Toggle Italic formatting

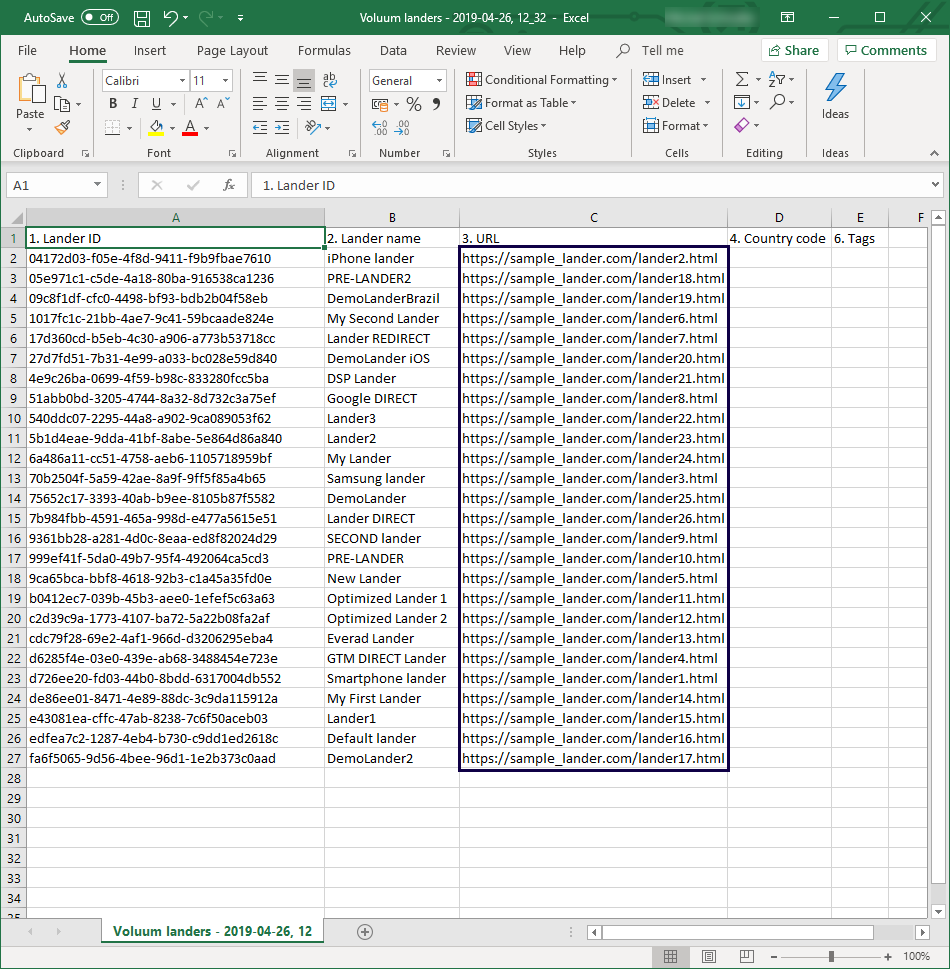[x=135, y=104]
